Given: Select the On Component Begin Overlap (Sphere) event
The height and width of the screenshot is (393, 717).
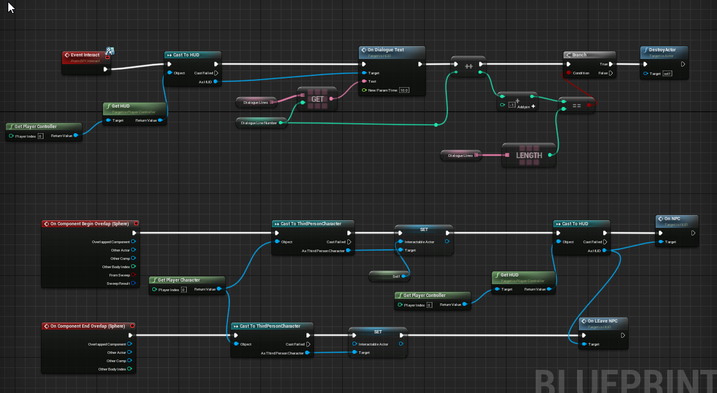Looking at the screenshot, I should pyautogui.click(x=90, y=224).
